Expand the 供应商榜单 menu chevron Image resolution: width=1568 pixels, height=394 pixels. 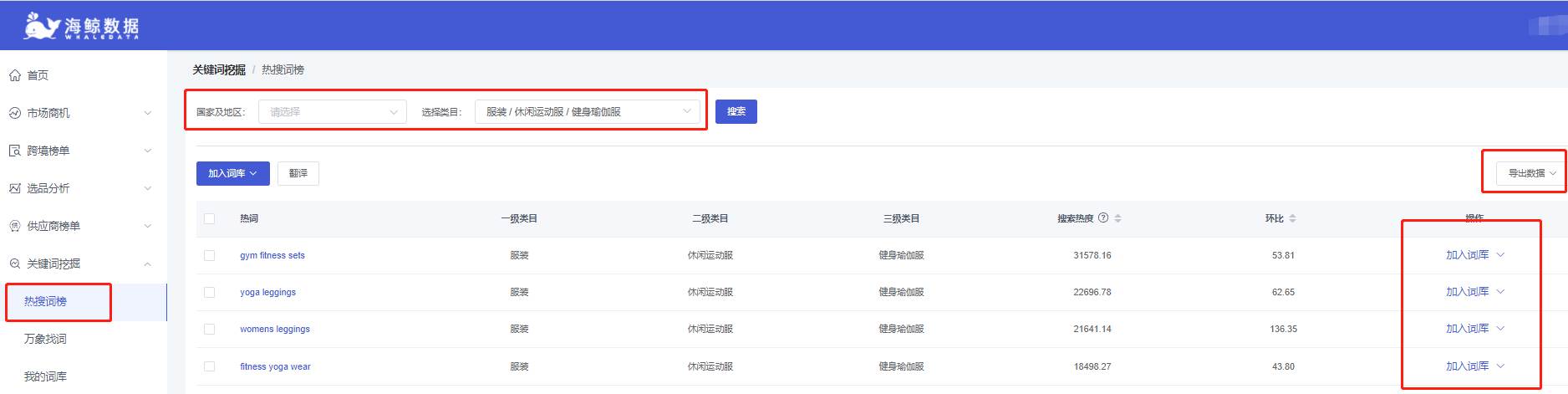[148, 226]
